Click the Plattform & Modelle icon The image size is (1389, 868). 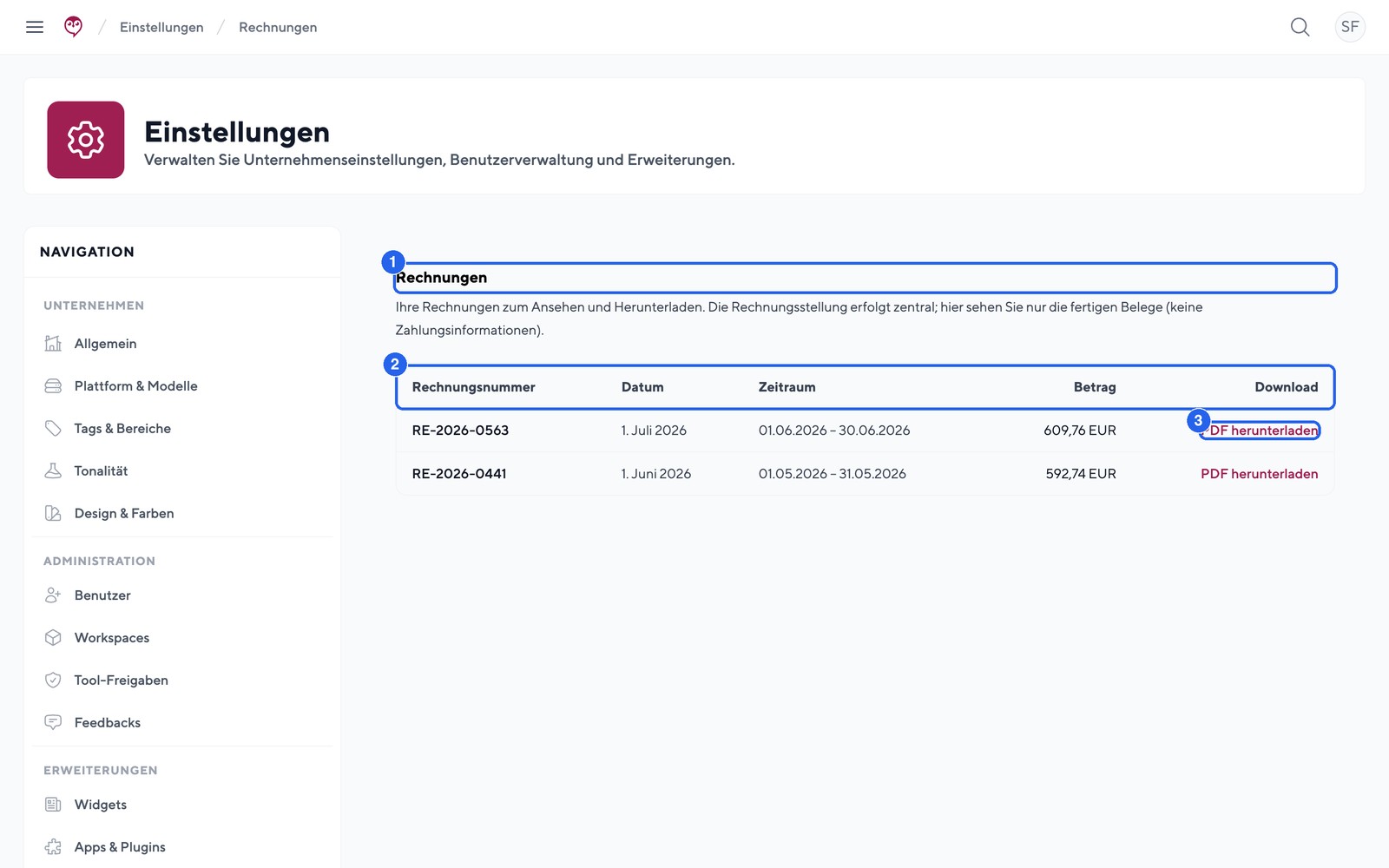pos(53,386)
